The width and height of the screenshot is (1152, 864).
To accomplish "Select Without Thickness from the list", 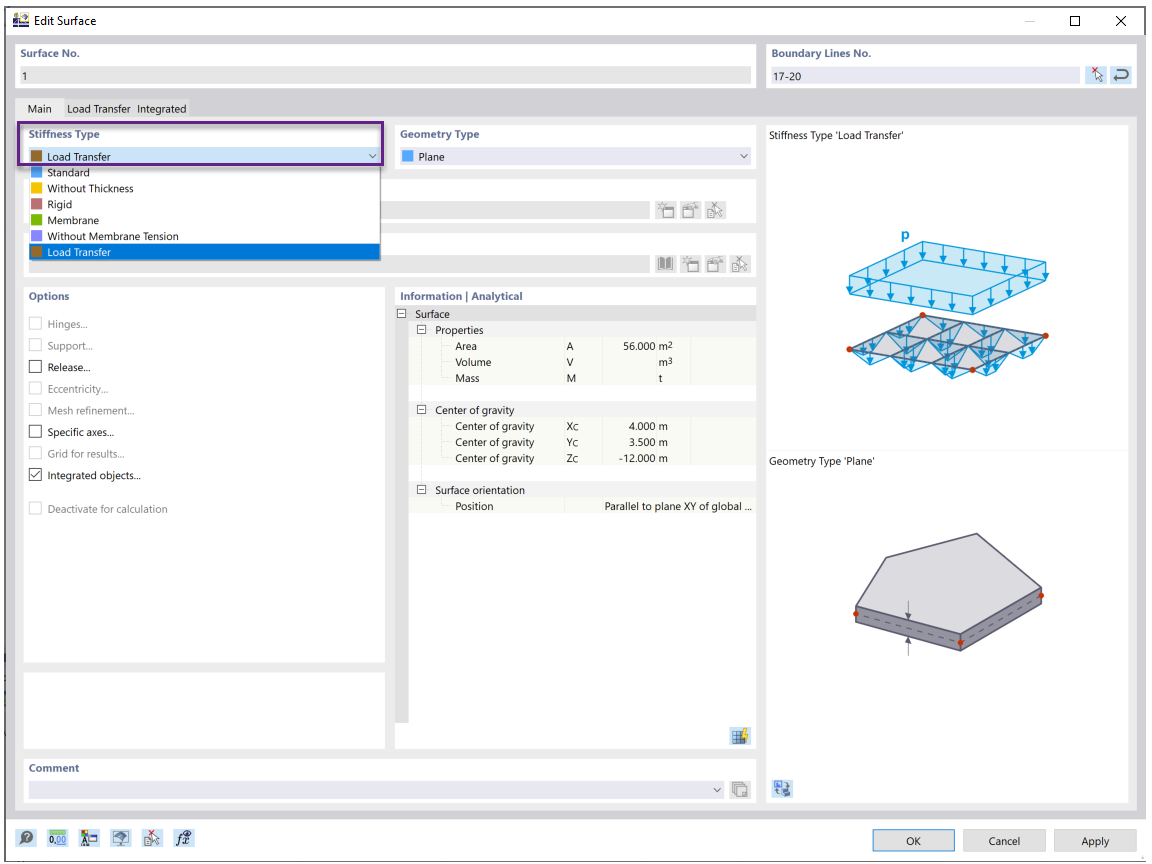I will click(x=204, y=189).
